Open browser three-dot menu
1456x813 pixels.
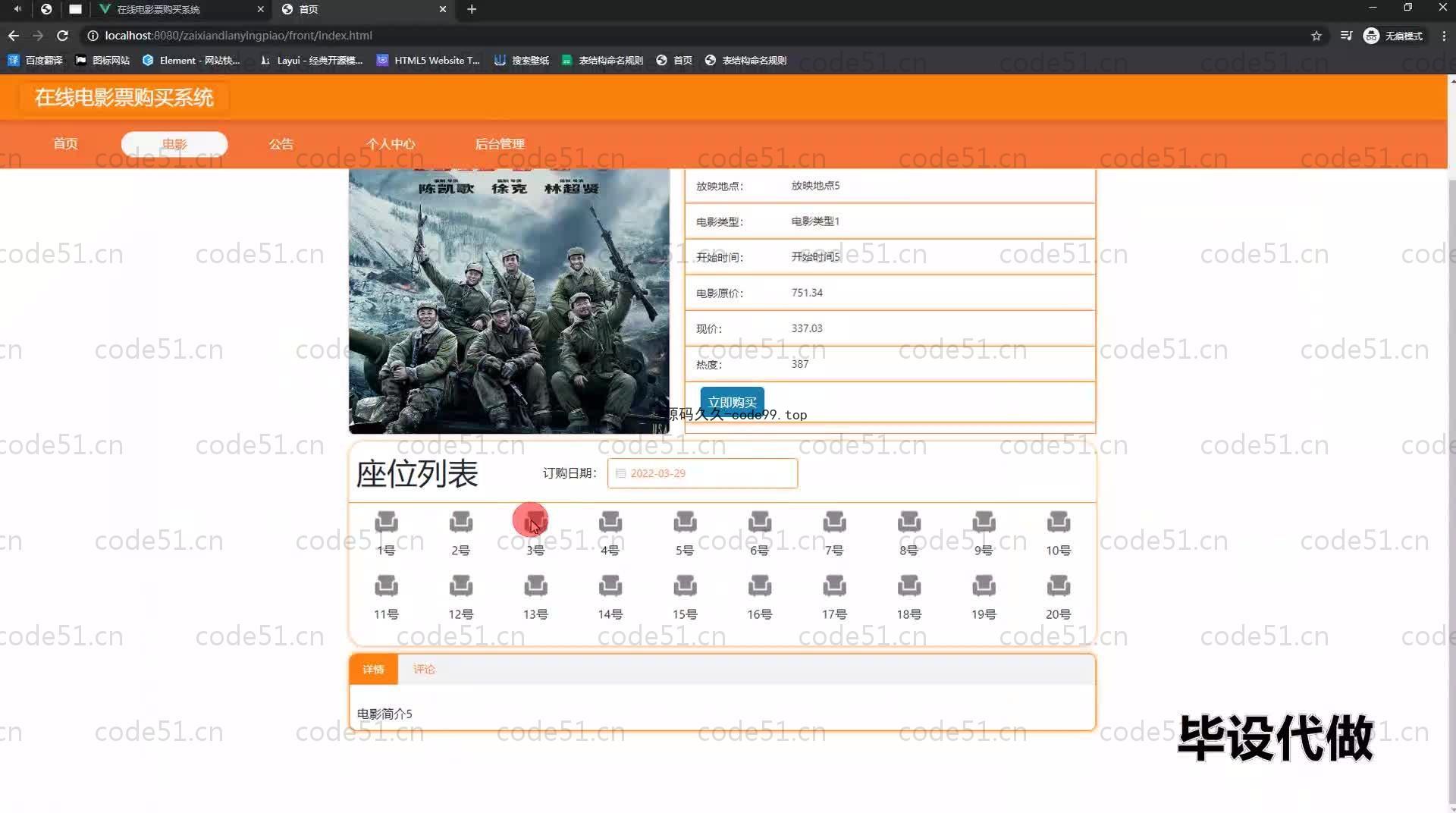(1444, 36)
